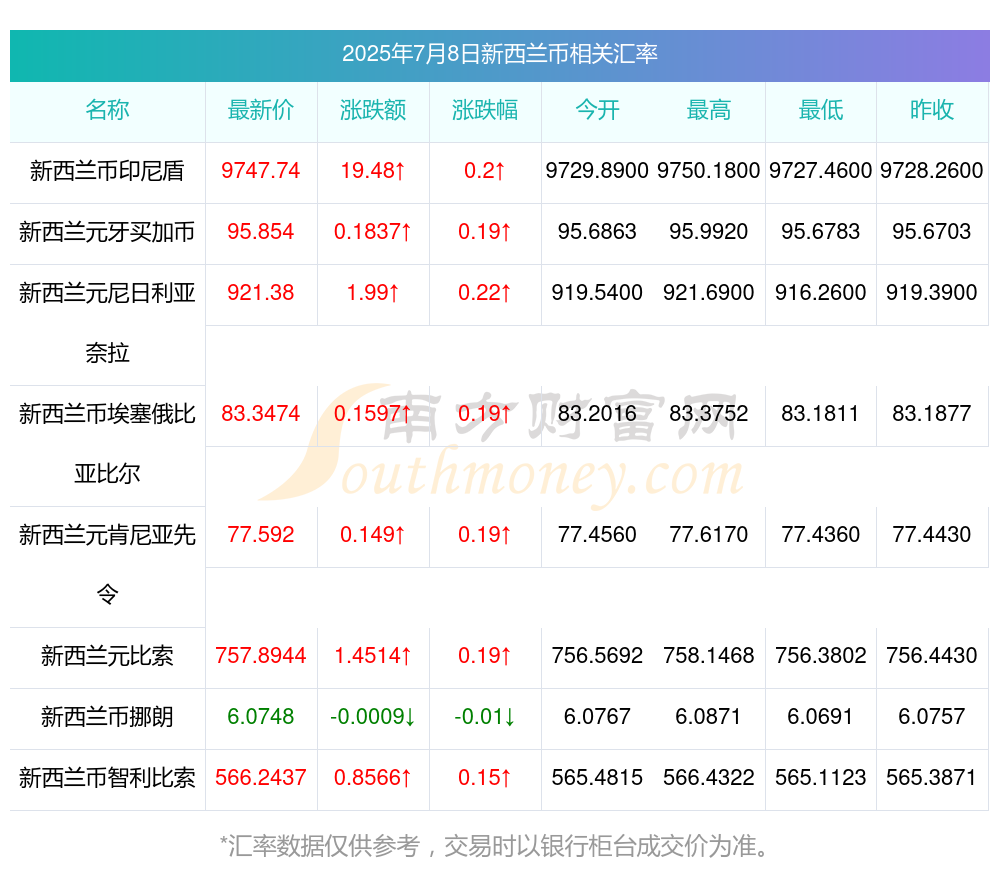
Task: Click the high value 566.4322
Action: (709, 777)
